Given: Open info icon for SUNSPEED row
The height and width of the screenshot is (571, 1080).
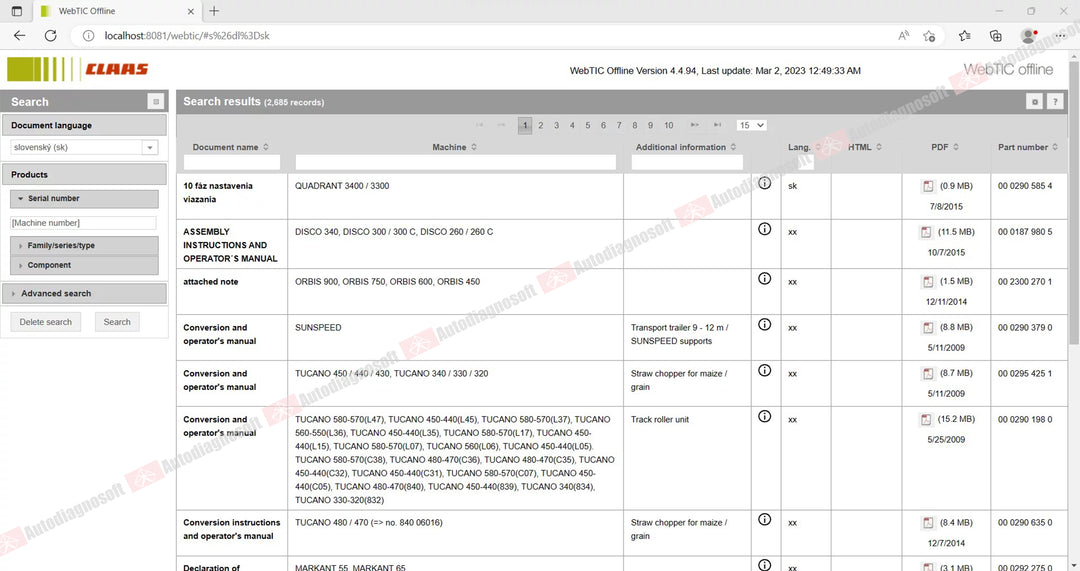Looking at the screenshot, I should pos(765,324).
